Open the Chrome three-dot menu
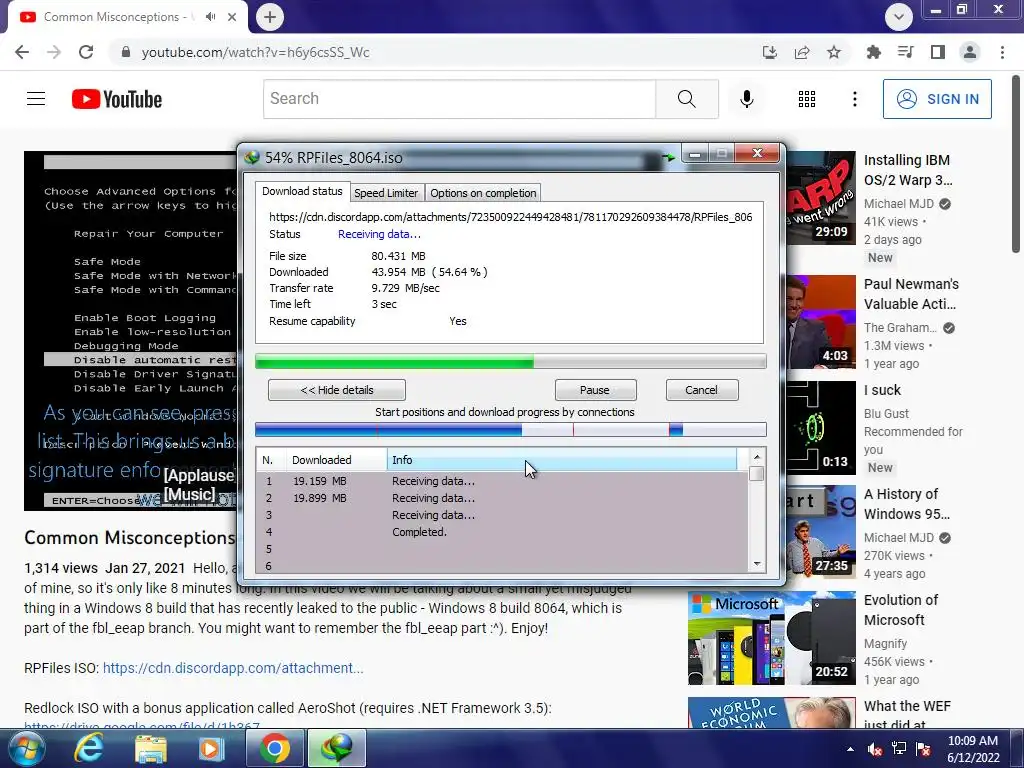This screenshot has width=1024, height=768. point(1002,52)
